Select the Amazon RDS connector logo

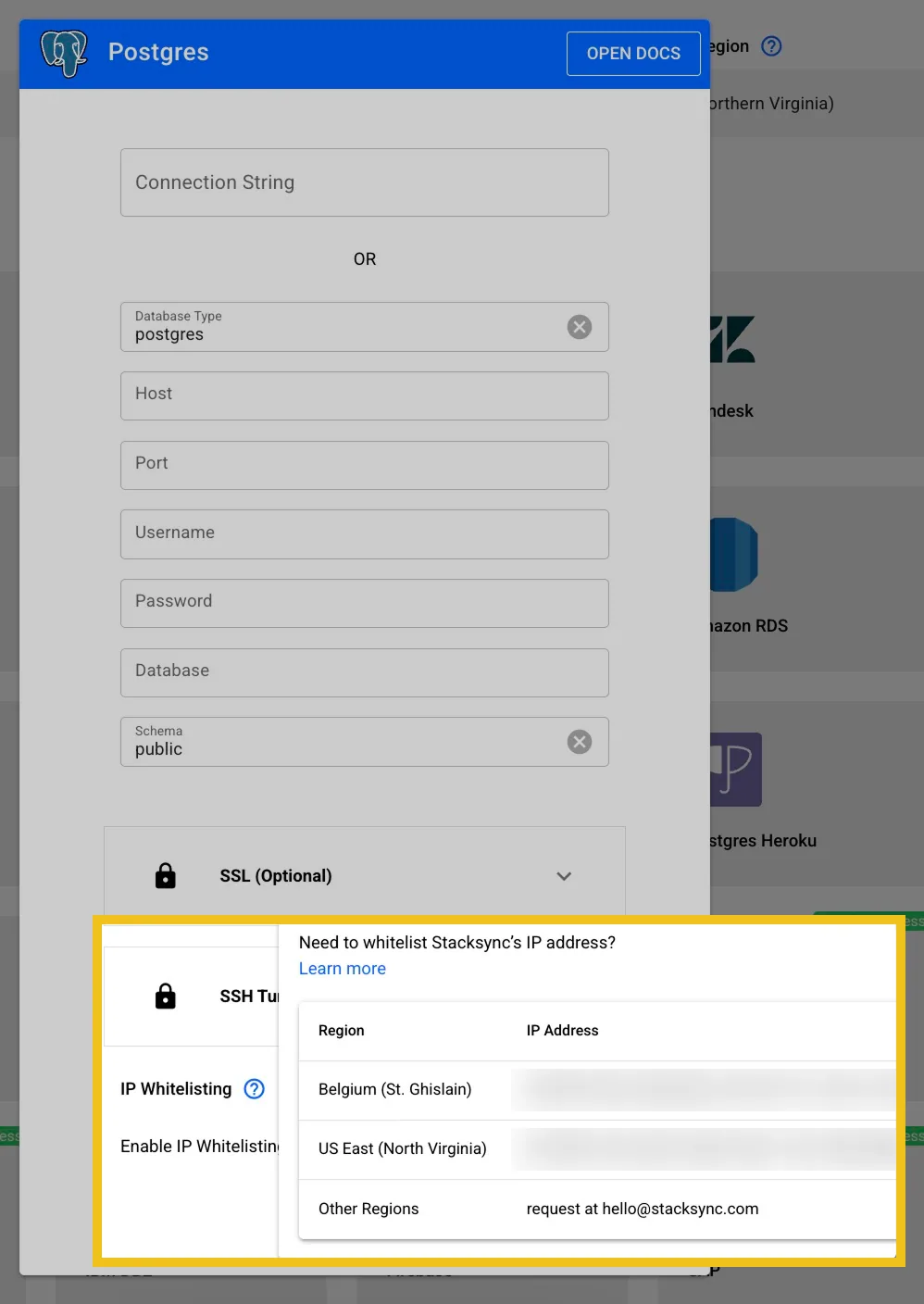(734, 555)
